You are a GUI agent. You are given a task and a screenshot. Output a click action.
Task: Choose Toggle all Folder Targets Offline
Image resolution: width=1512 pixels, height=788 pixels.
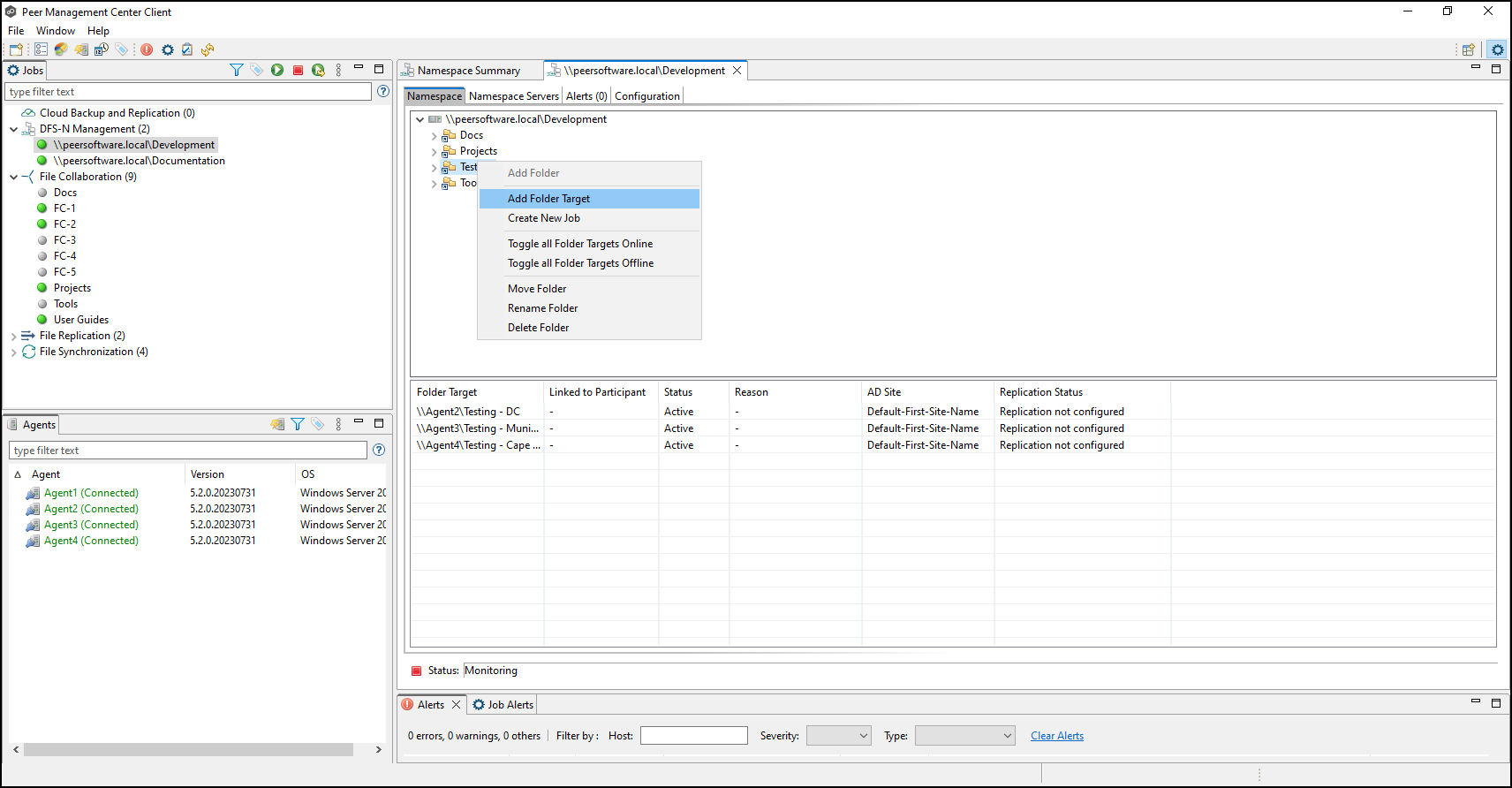pyautogui.click(x=580, y=263)
